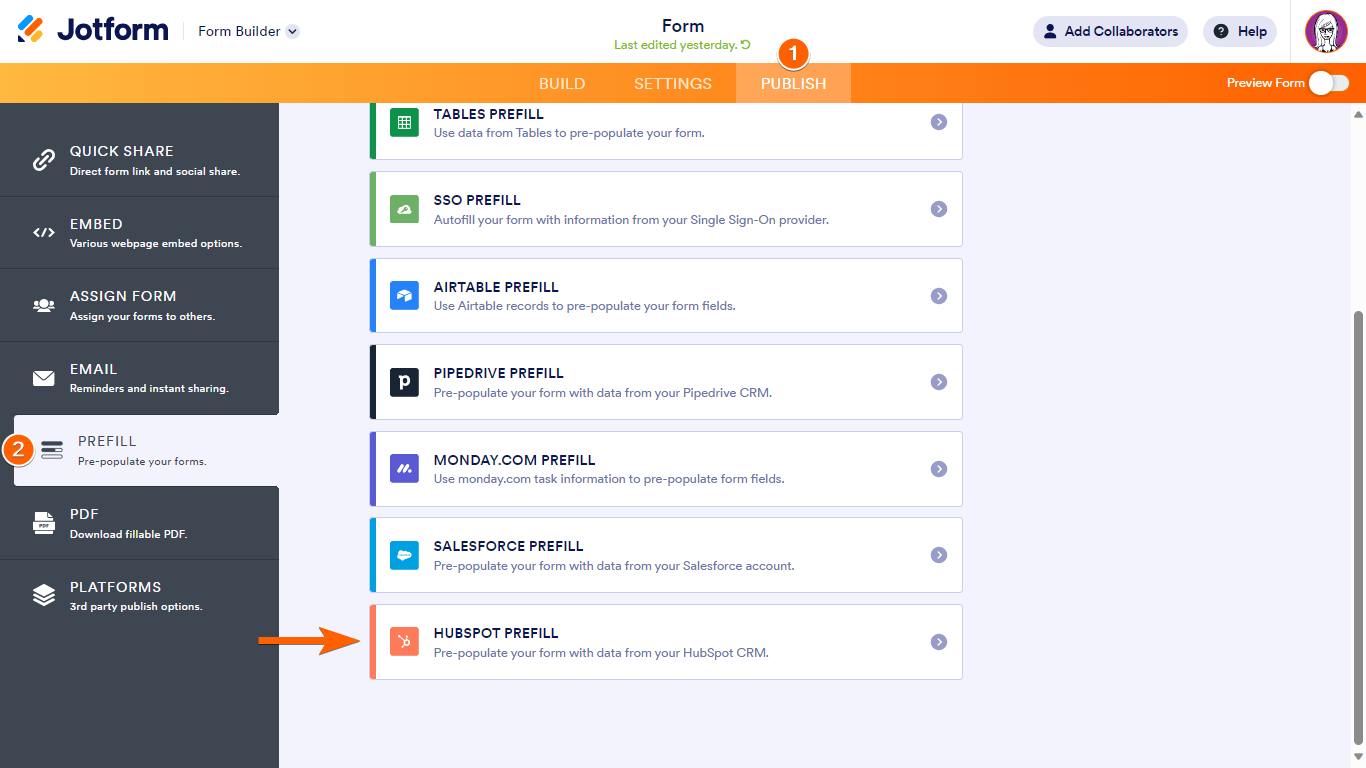Click the green Tables Prefill icon
Image resolution: width=1366 pixels, height=768 pixels.
tap(404, 123)
